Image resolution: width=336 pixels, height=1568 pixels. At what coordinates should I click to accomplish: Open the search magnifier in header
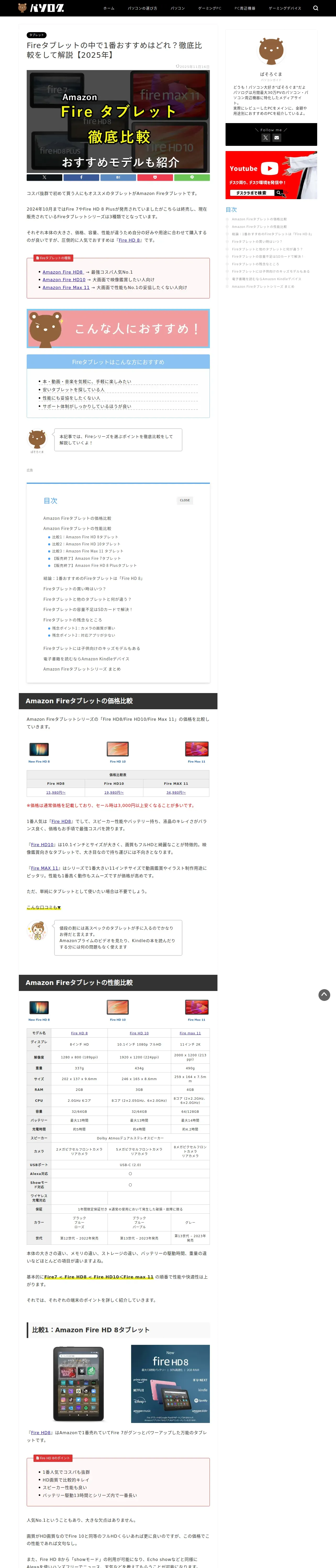[315, 9]
